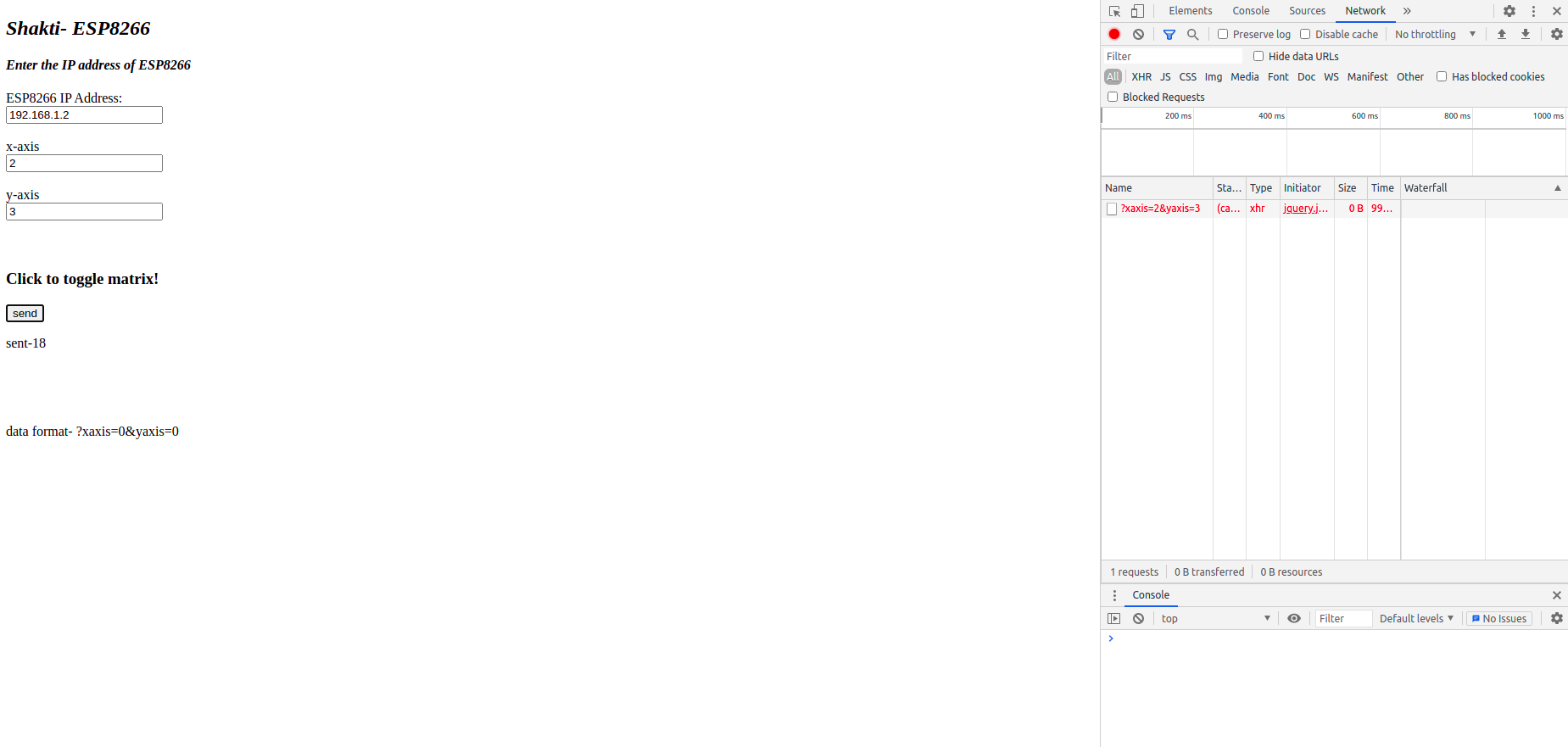The width and height of the screenshot is (1568, 747).
Task: Select the Network tab
Action: [x=1365, y=11]
